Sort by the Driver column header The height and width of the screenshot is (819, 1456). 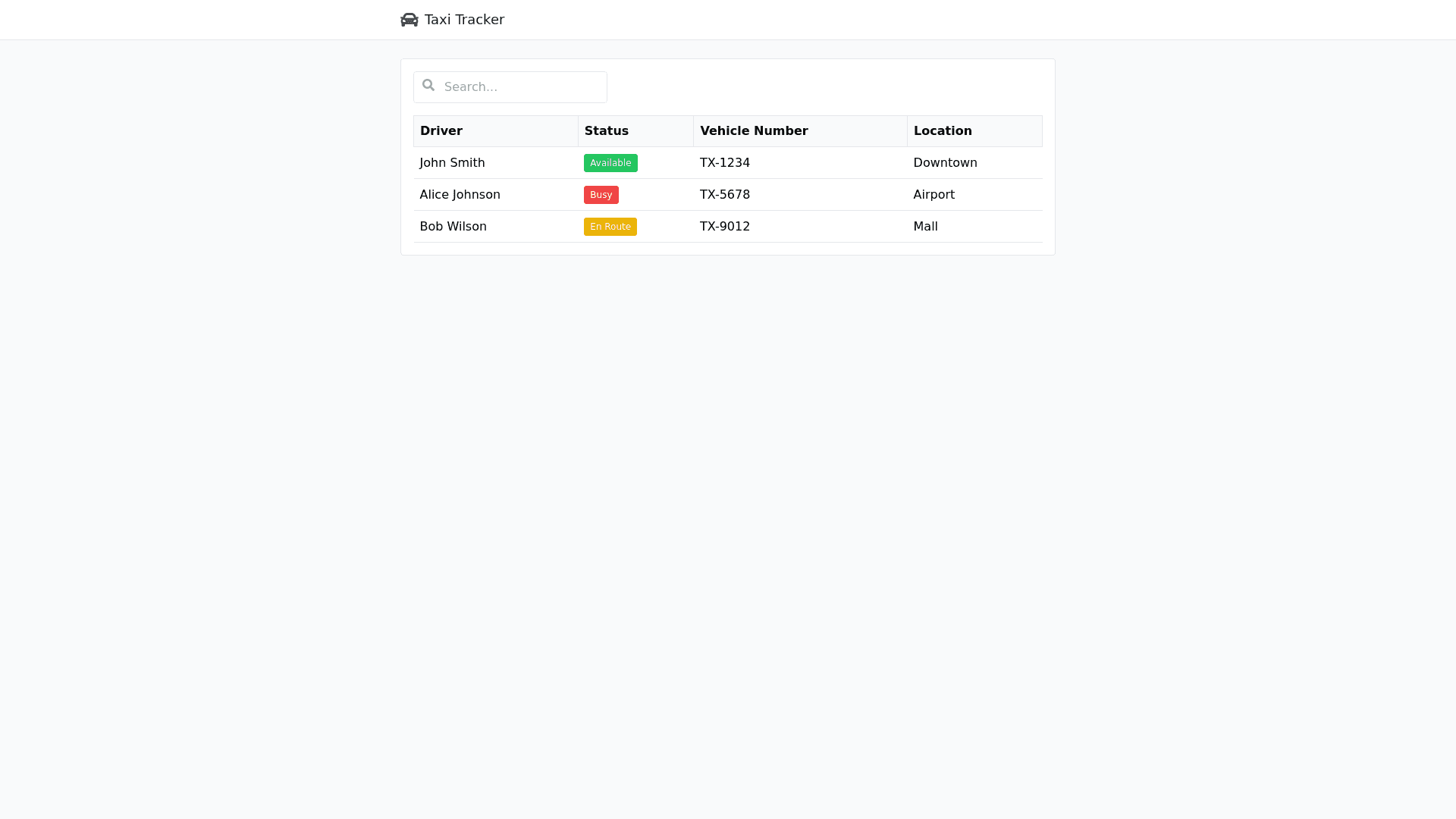(441, 131)
